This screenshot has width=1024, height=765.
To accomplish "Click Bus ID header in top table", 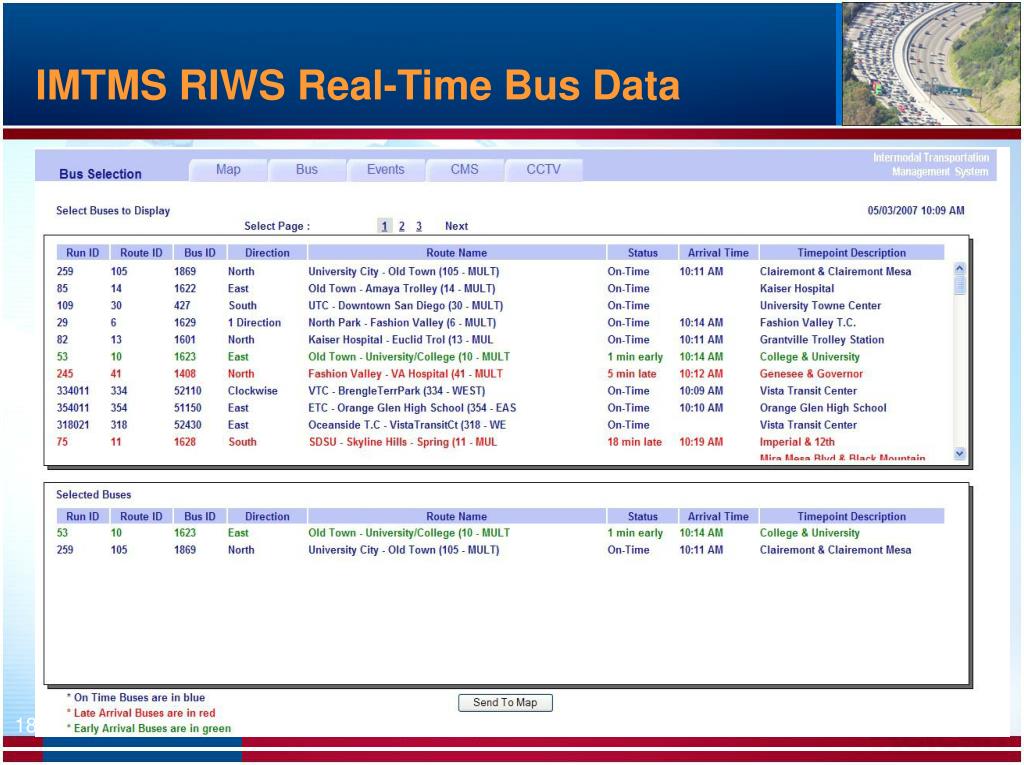I will point(200,253).
